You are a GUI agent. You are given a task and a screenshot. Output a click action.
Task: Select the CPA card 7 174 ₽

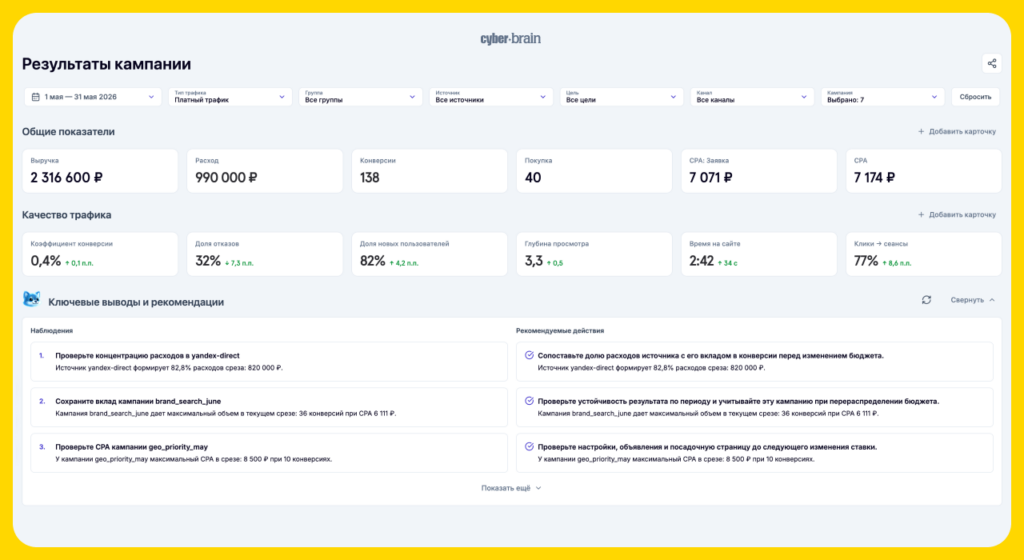923,171
